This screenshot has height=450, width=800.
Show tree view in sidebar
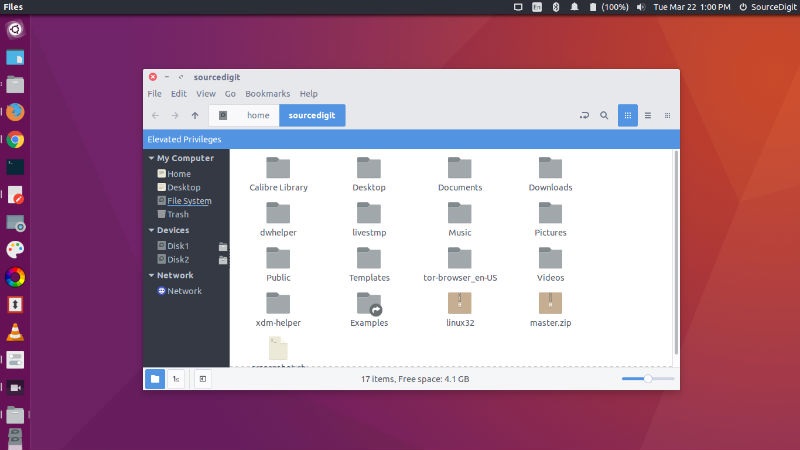pyautogui.click(x=176, y=379)
